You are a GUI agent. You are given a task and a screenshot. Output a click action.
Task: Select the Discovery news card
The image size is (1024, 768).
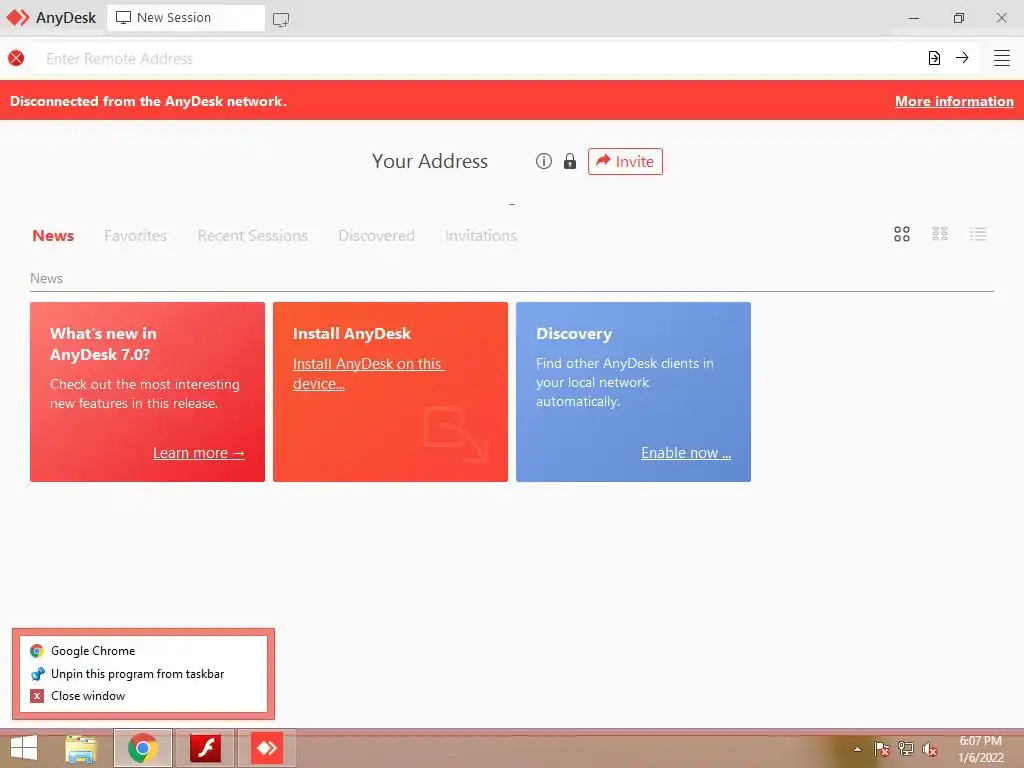pos(633,392)
